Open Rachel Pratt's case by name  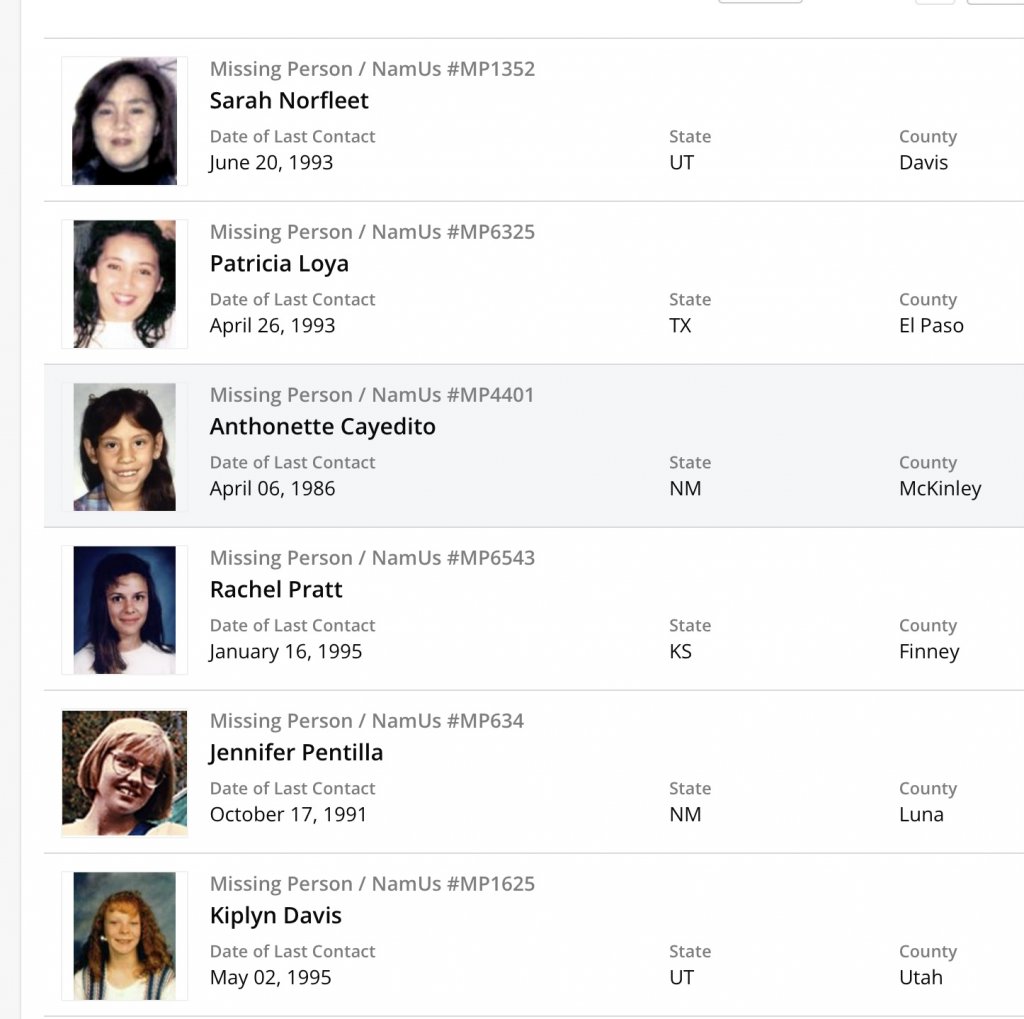276,589
